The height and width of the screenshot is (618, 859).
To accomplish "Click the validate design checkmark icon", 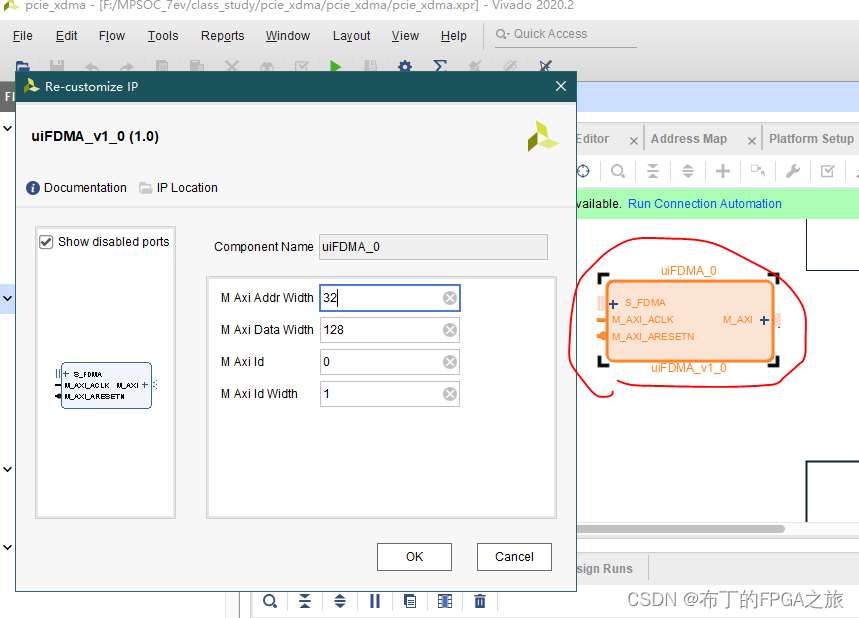I will point(827,171).
